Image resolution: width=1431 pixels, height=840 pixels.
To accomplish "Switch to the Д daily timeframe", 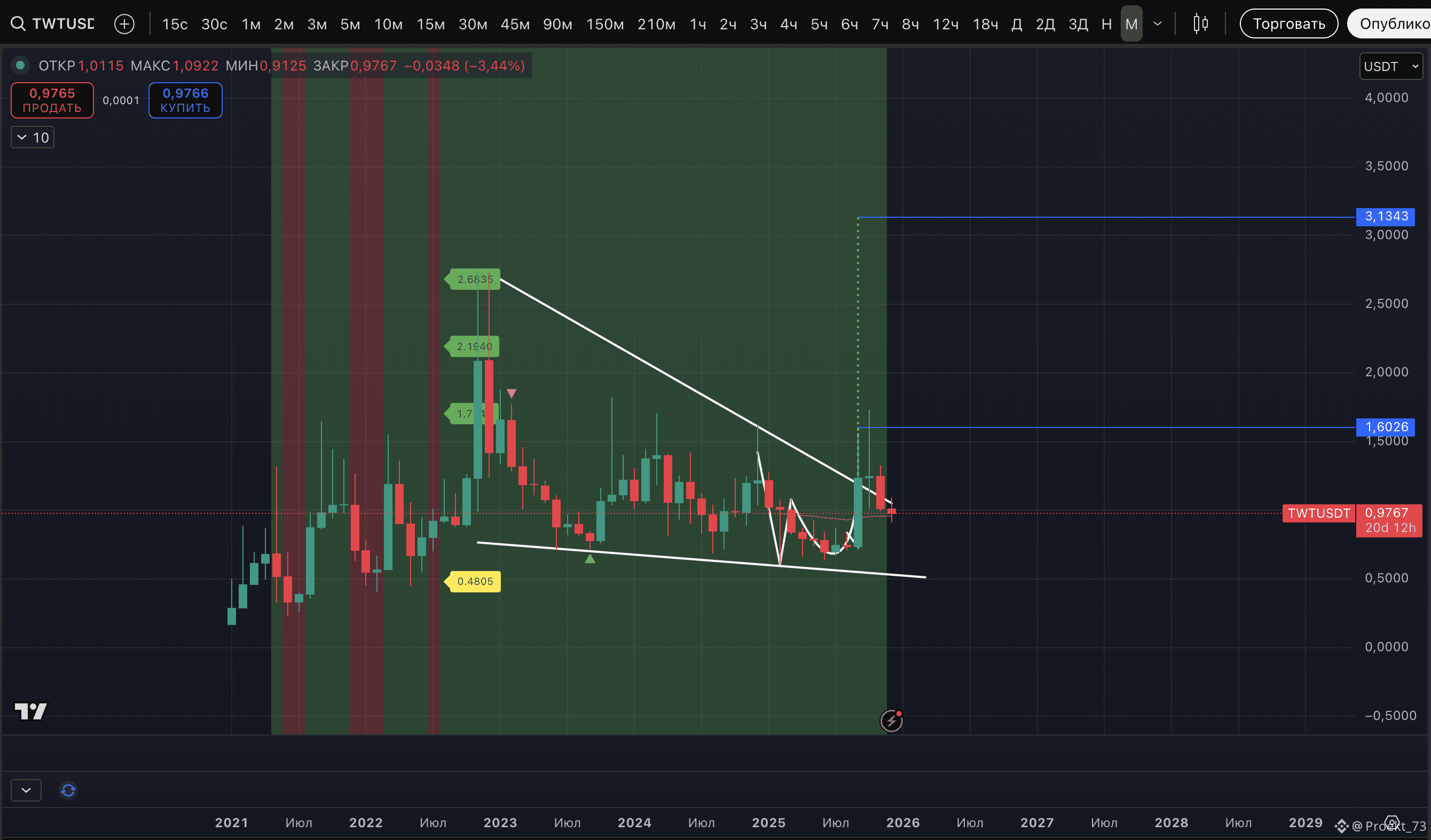I will 1017,25.
